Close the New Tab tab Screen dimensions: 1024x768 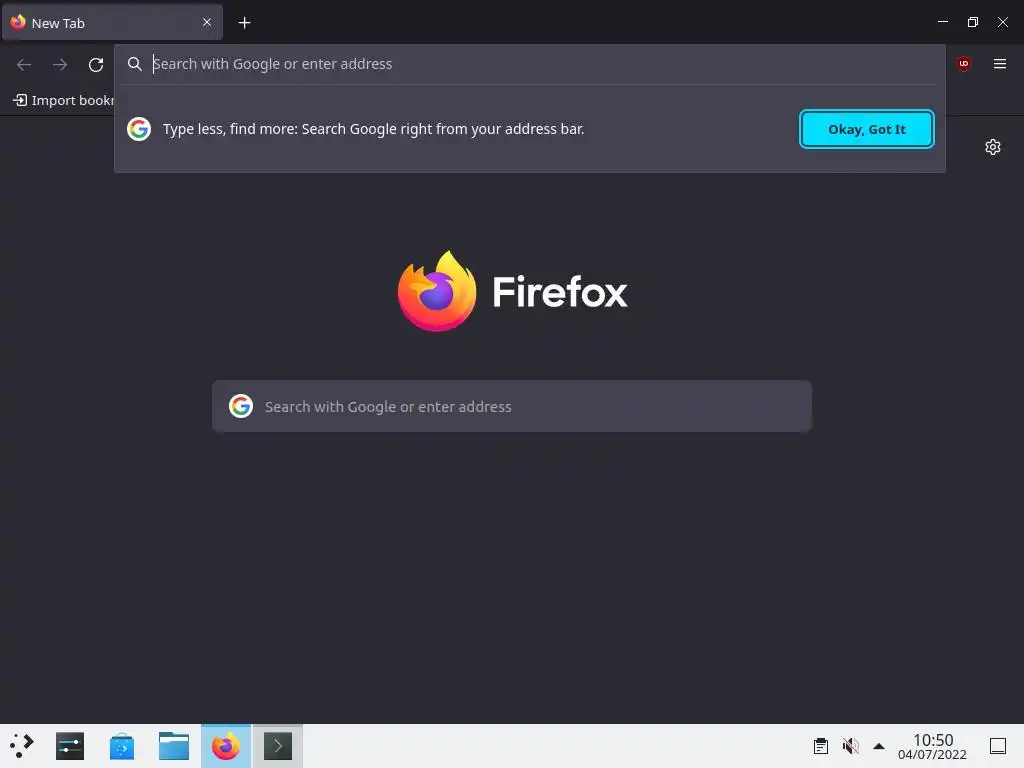point(206,22)
